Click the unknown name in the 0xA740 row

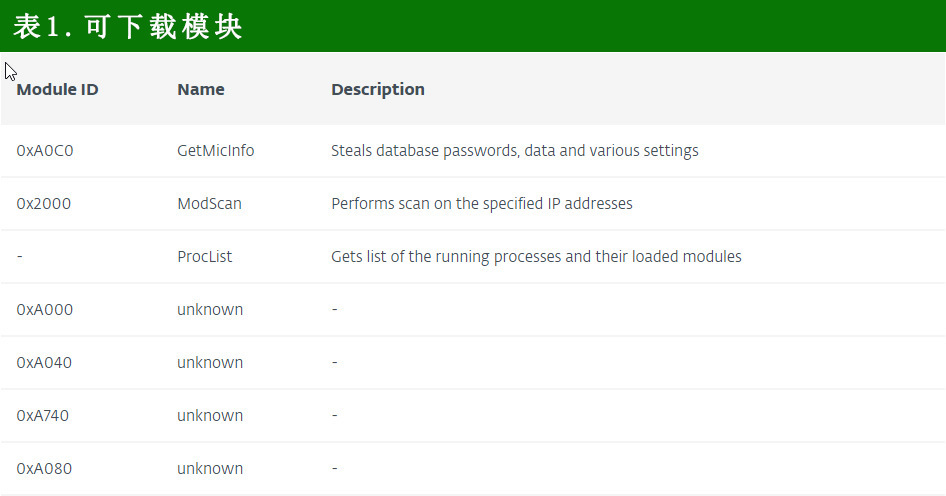(x=210, y=416)
